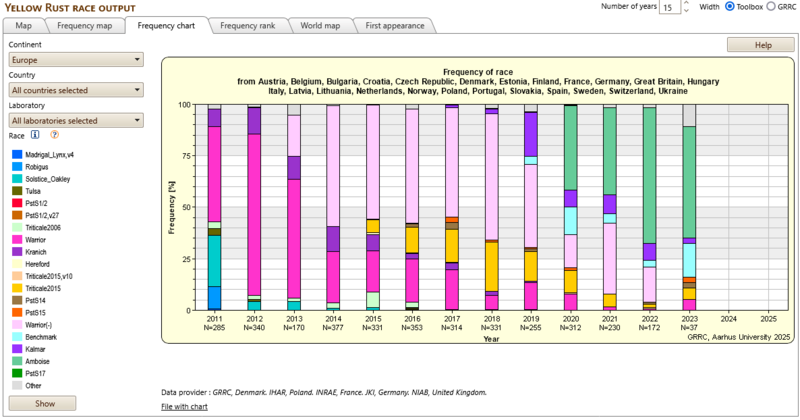Select the GRRC width radio button
This screenshot has width=800, height=420.
pos(770,7)
